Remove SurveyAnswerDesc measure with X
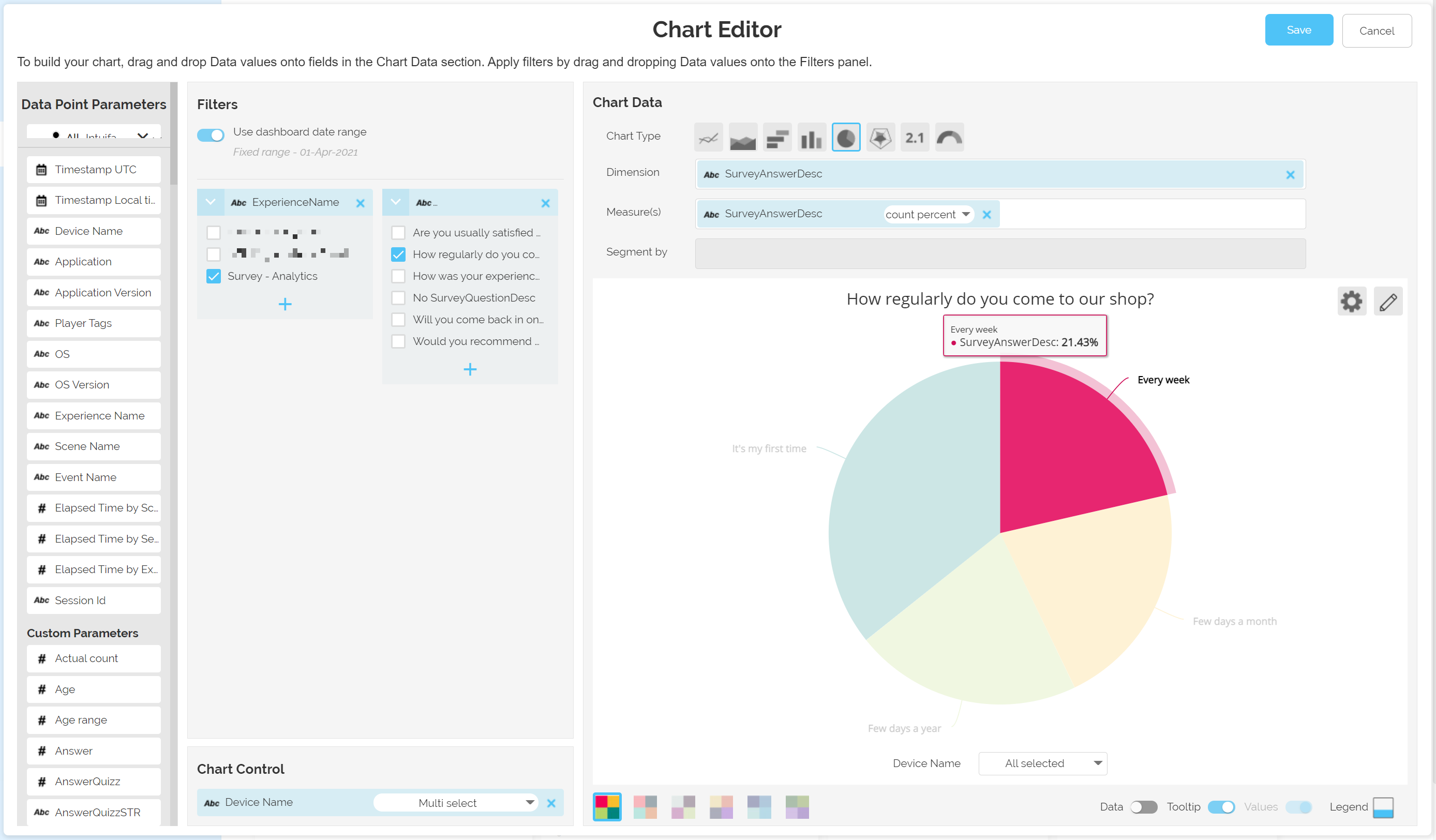The image size is (1436, 840). (x=987, y=215)
